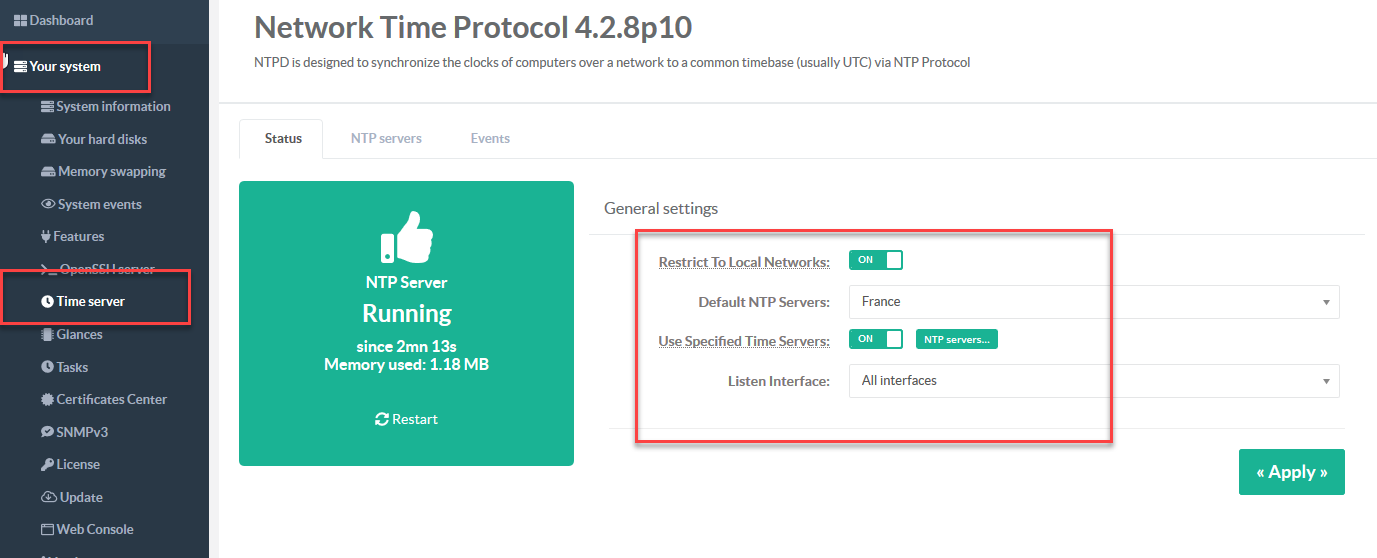Screen dimensions: 1377x558
Task: Click the hard disks drive icon
Action: [48, 139]
